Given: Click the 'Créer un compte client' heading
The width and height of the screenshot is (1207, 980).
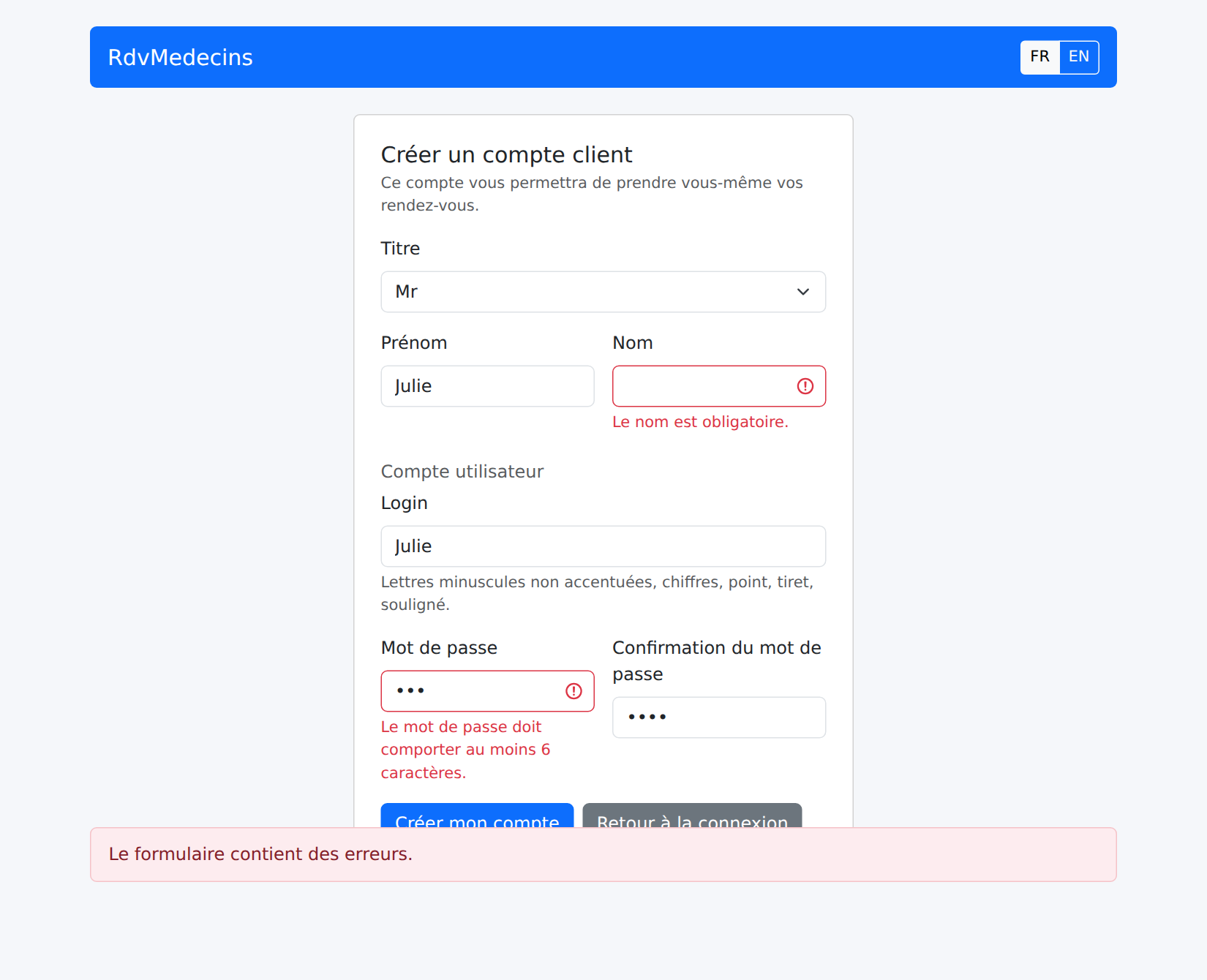Looking at the screenshot, I should pos(506,155).
